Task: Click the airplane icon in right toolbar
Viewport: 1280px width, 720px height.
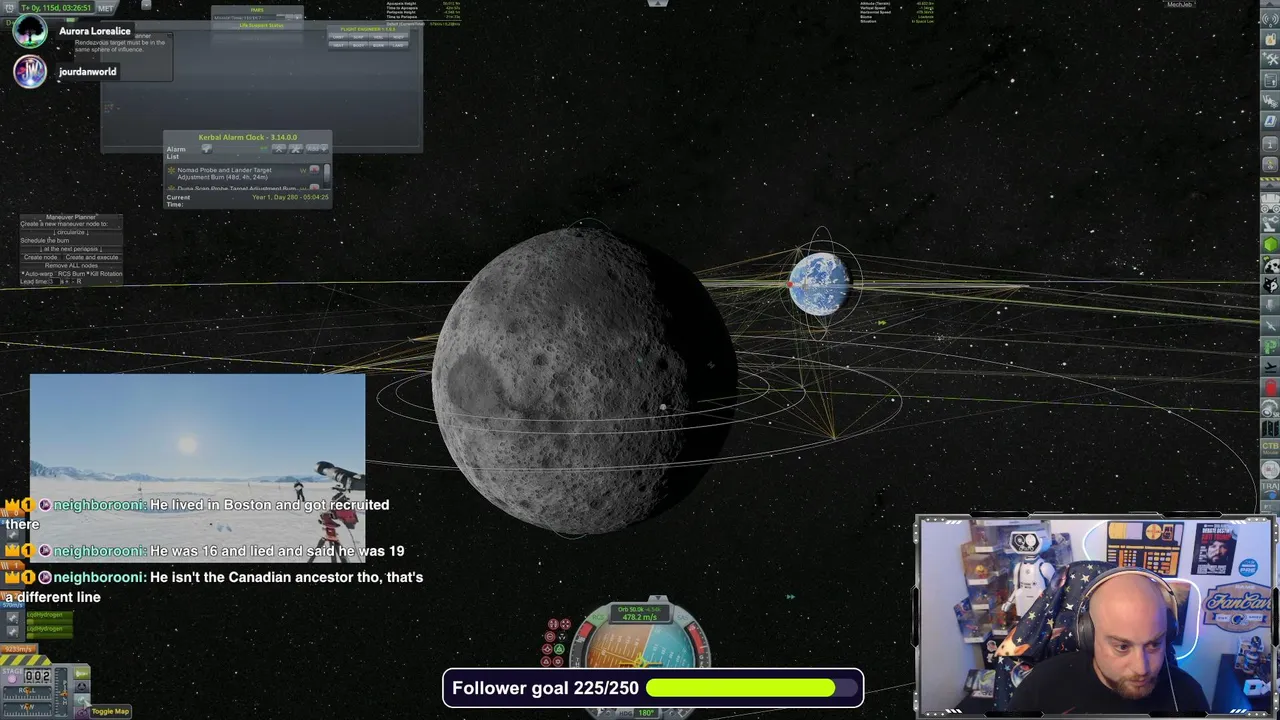Action: 1270,366
